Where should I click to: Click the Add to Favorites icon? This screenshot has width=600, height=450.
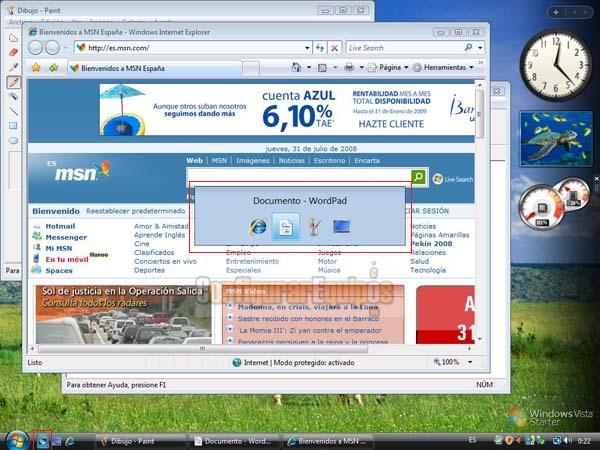(53, 68)
